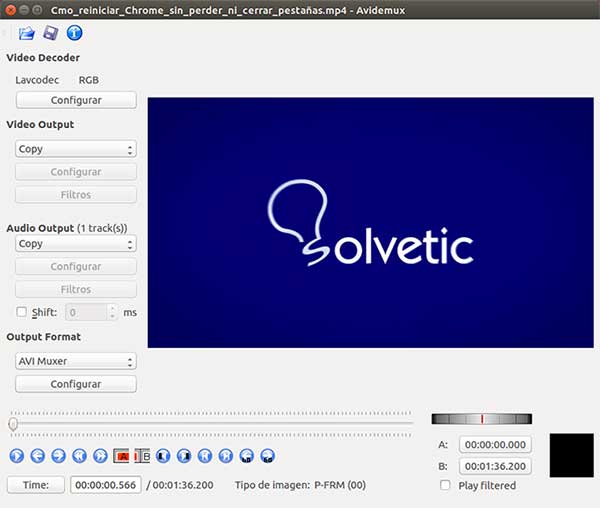Skip forward 60 seconds
600x508 pixels.
coord(267,456)
